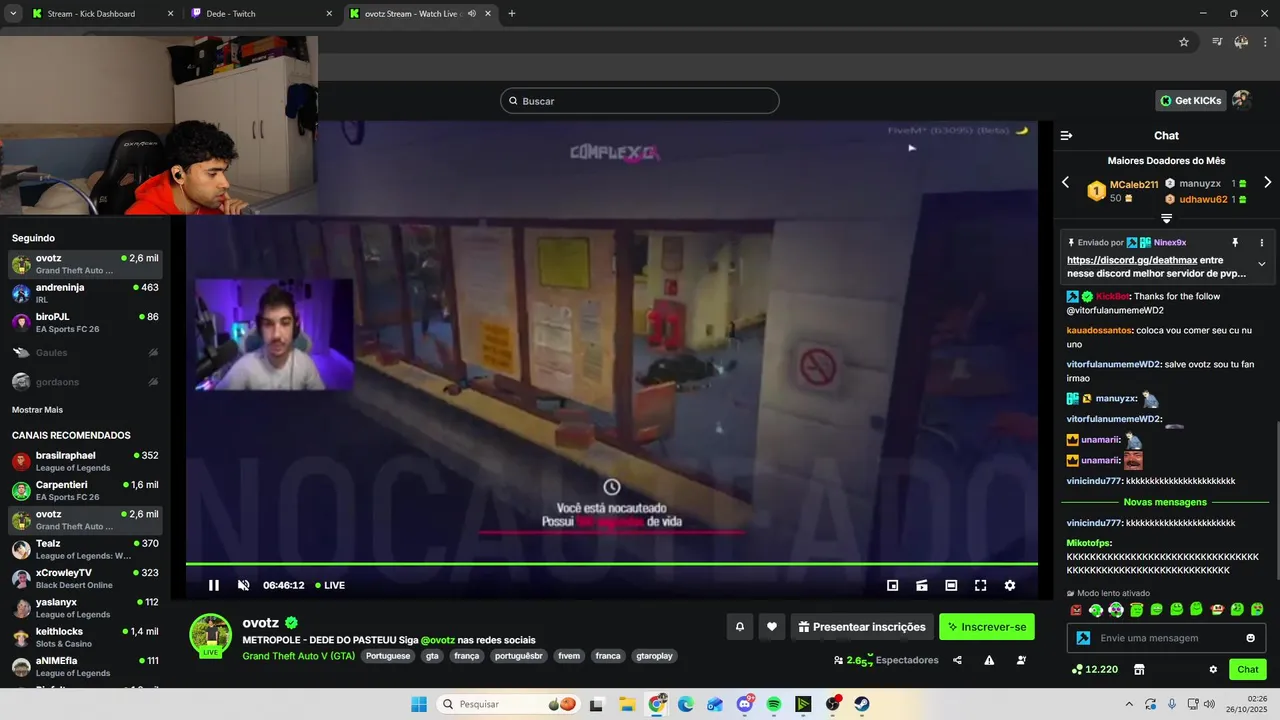
Task: Select the gtaroplay tag
Action: tap(655, 656)
